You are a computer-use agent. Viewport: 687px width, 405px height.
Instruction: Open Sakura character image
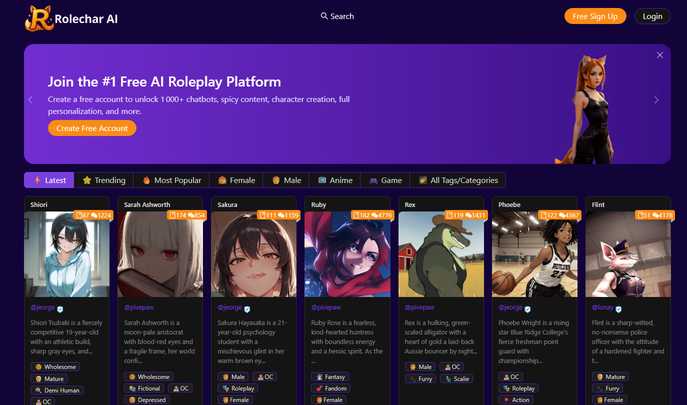point(254,254)
